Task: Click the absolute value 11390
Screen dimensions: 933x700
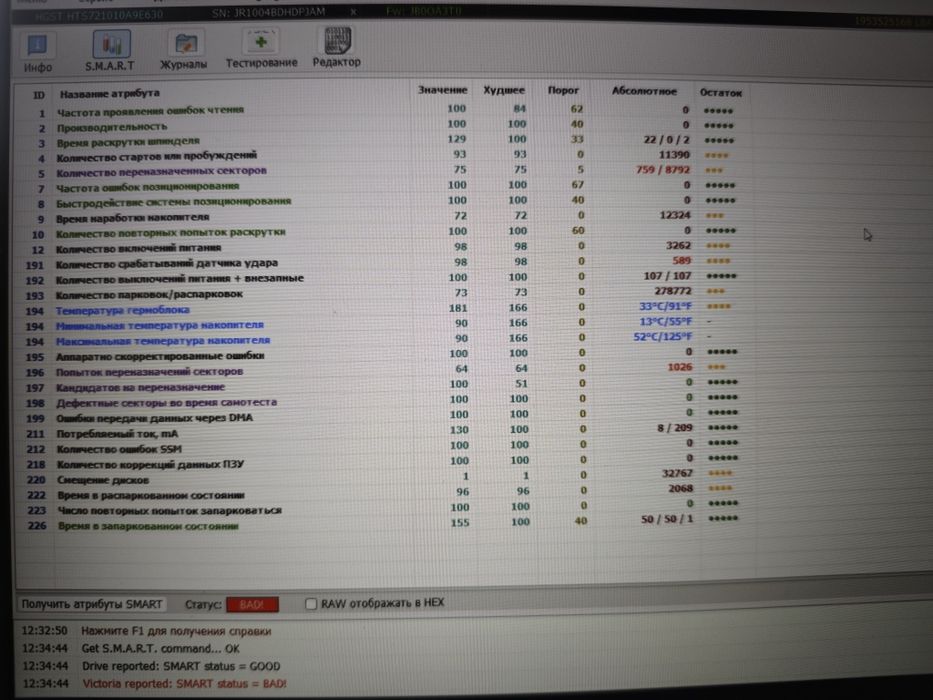Action: (x=674, y=155)
